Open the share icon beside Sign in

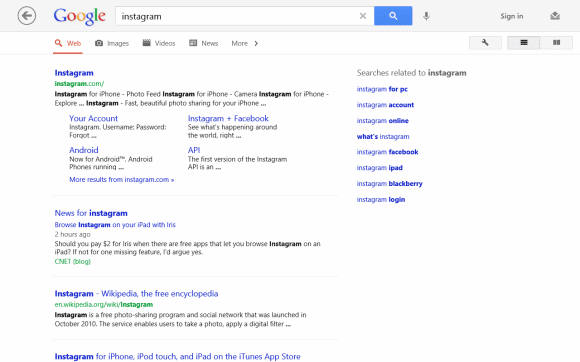point(555,16)
